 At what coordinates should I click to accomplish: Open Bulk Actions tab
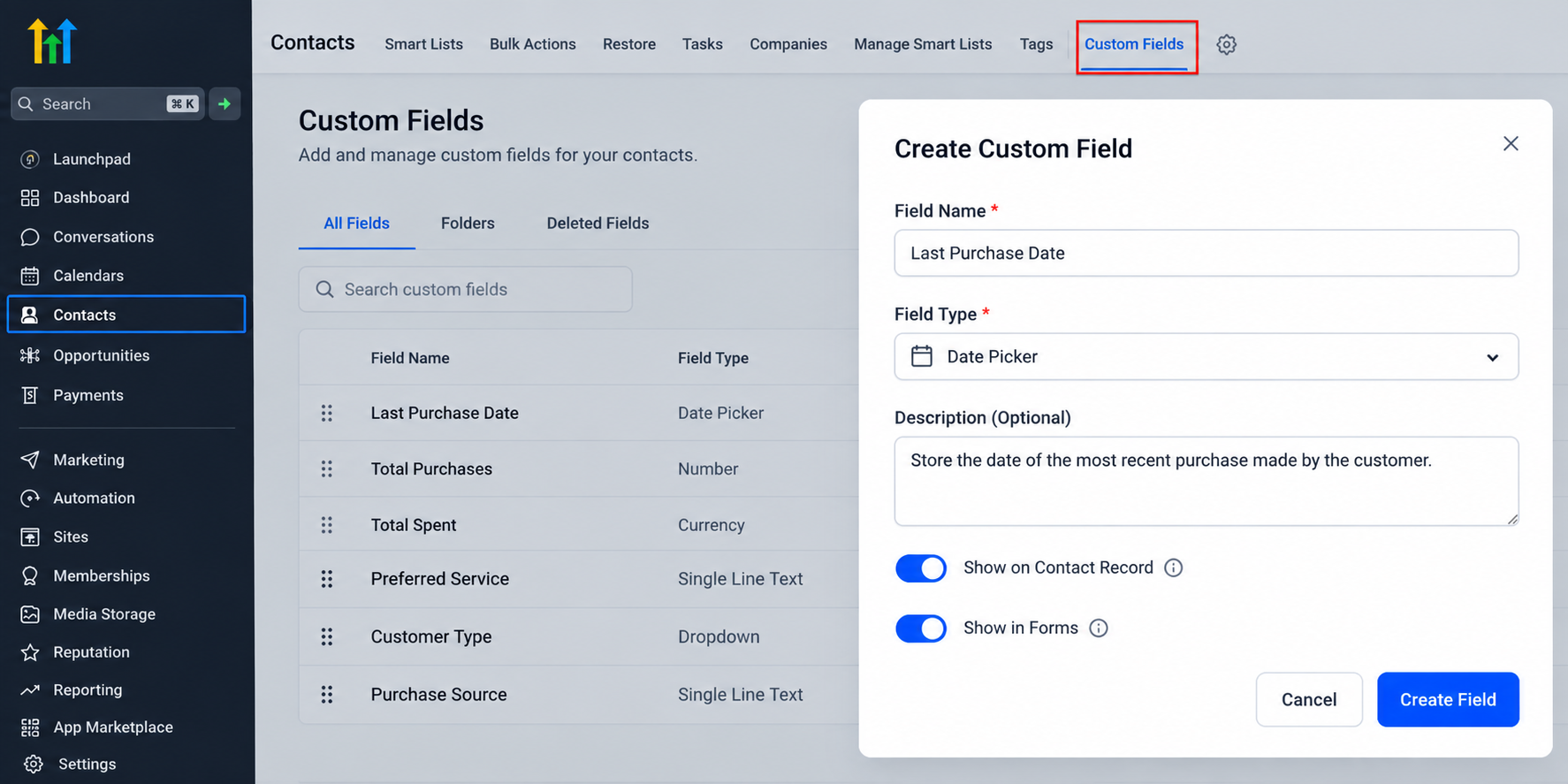[532, 44]
